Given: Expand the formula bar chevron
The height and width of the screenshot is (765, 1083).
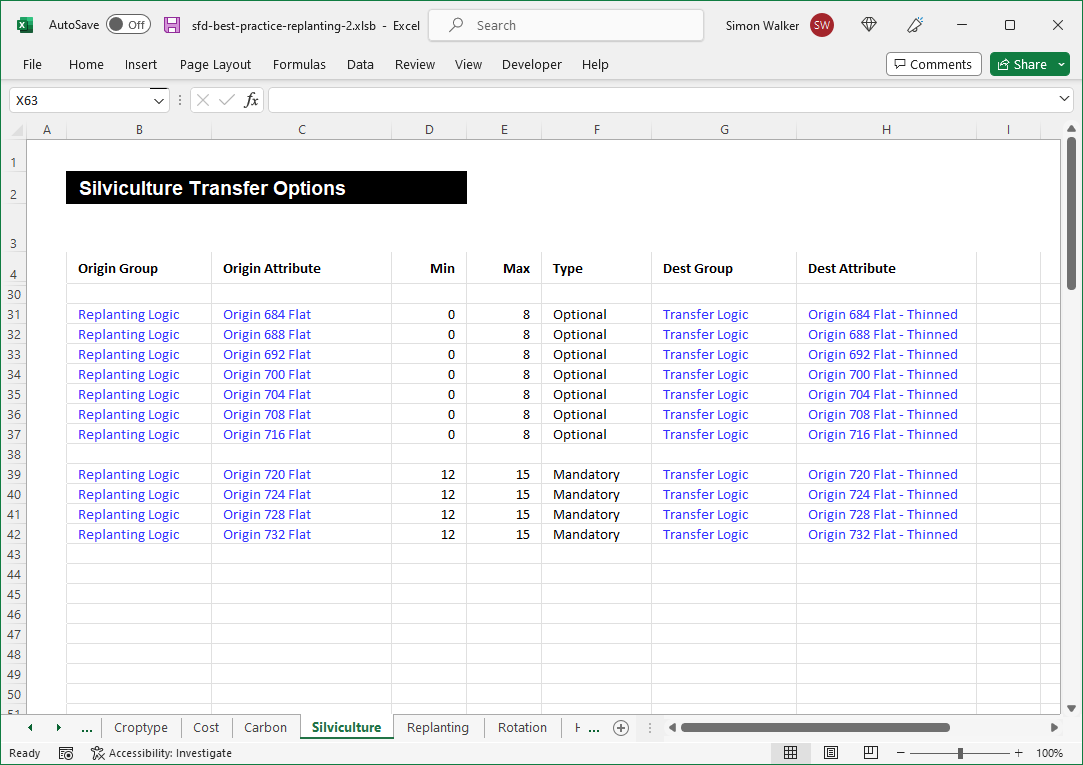Looking at the screenshot, I should tap(1064, 100).
